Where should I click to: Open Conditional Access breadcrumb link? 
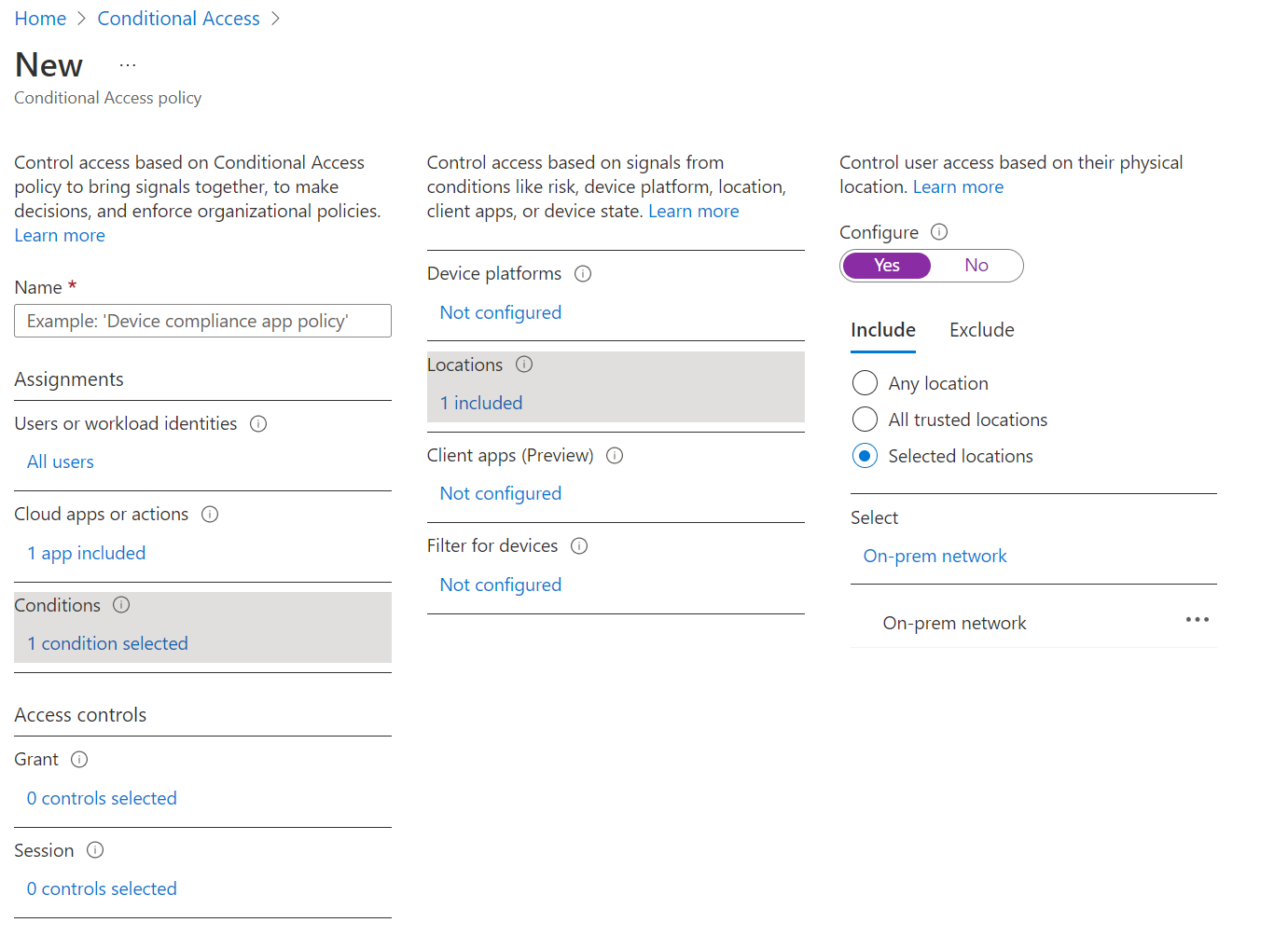point(178,19)
